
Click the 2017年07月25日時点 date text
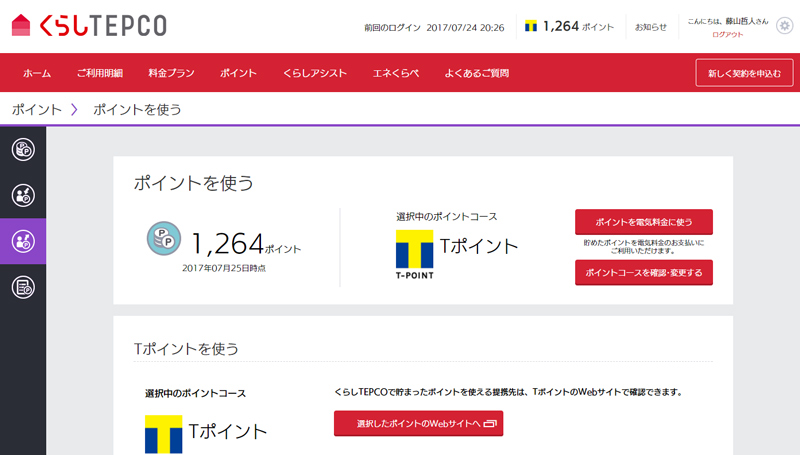tap(224, 268)
